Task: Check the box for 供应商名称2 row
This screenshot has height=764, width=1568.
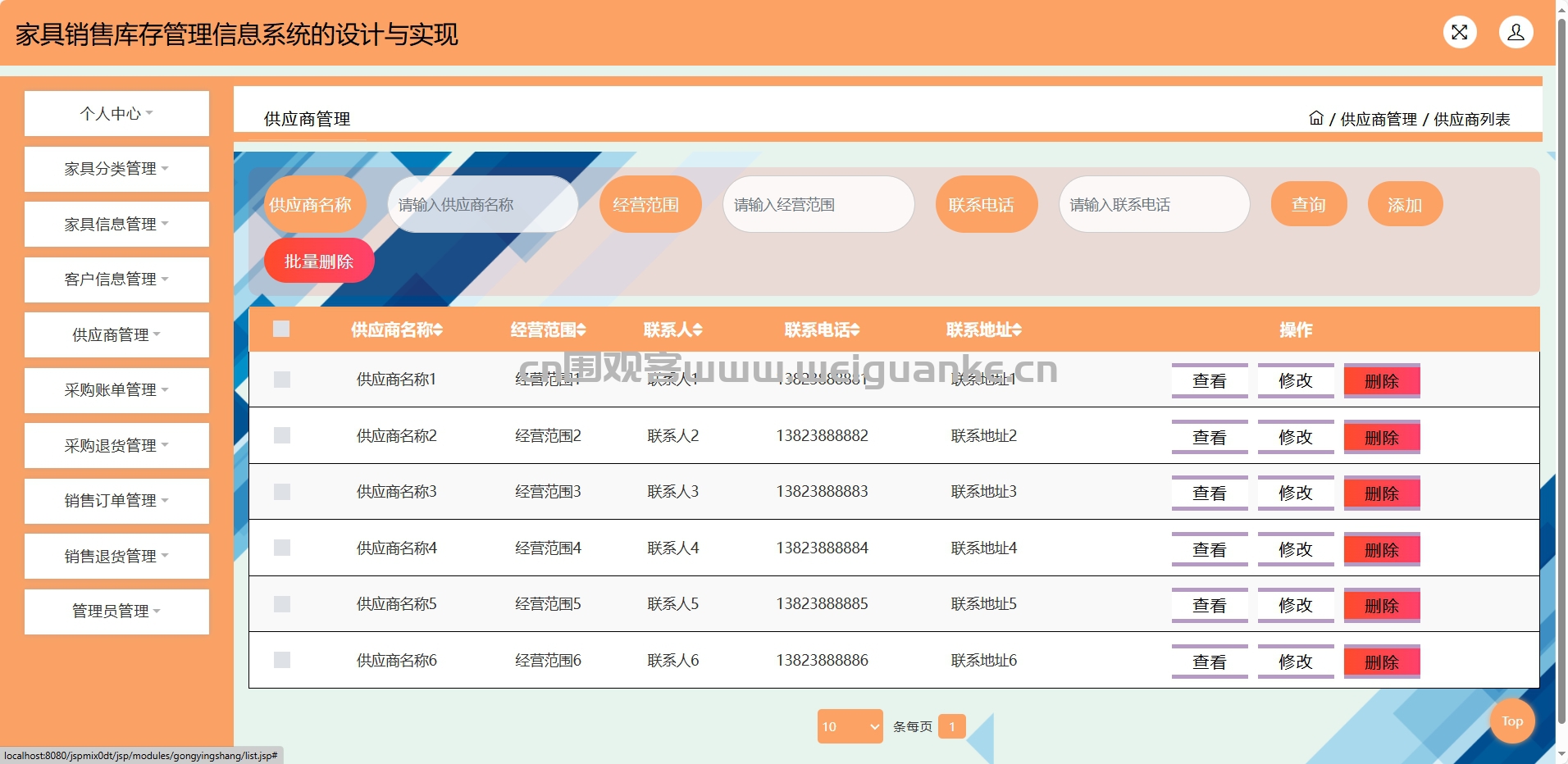Action: click(x=282, y=435)
